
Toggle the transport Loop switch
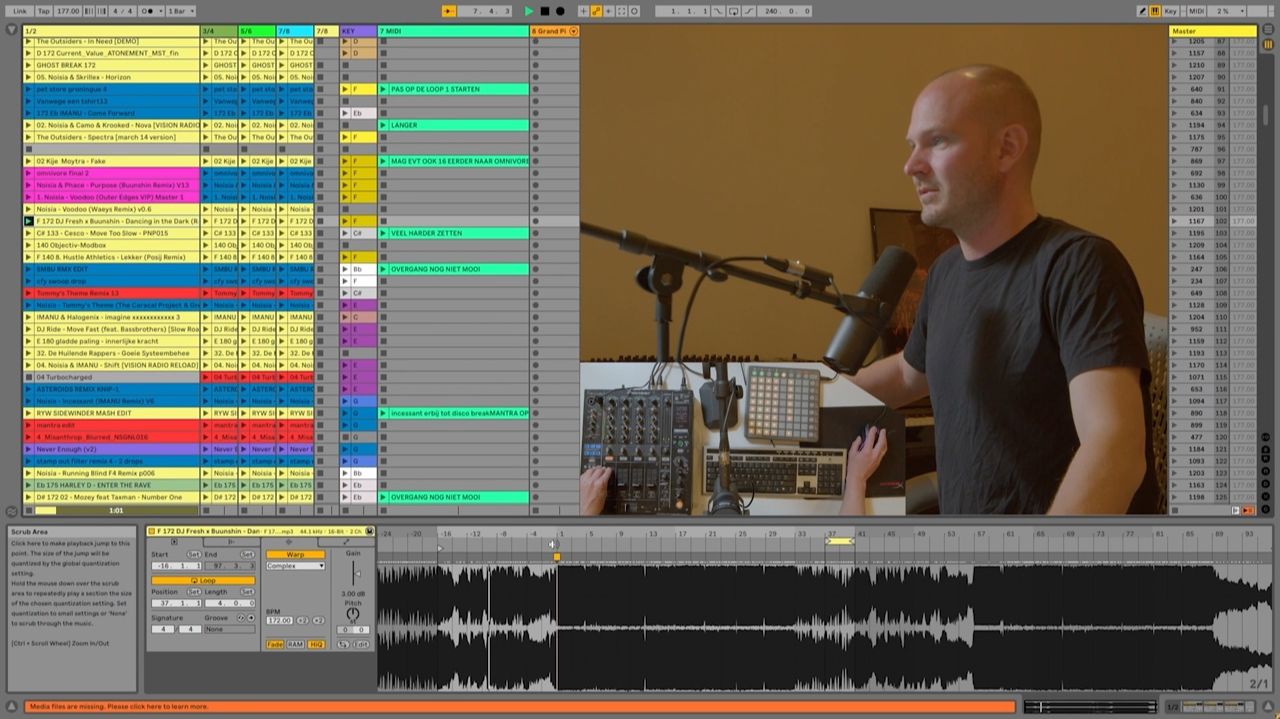pyautogui.click(x=734, y=11)
